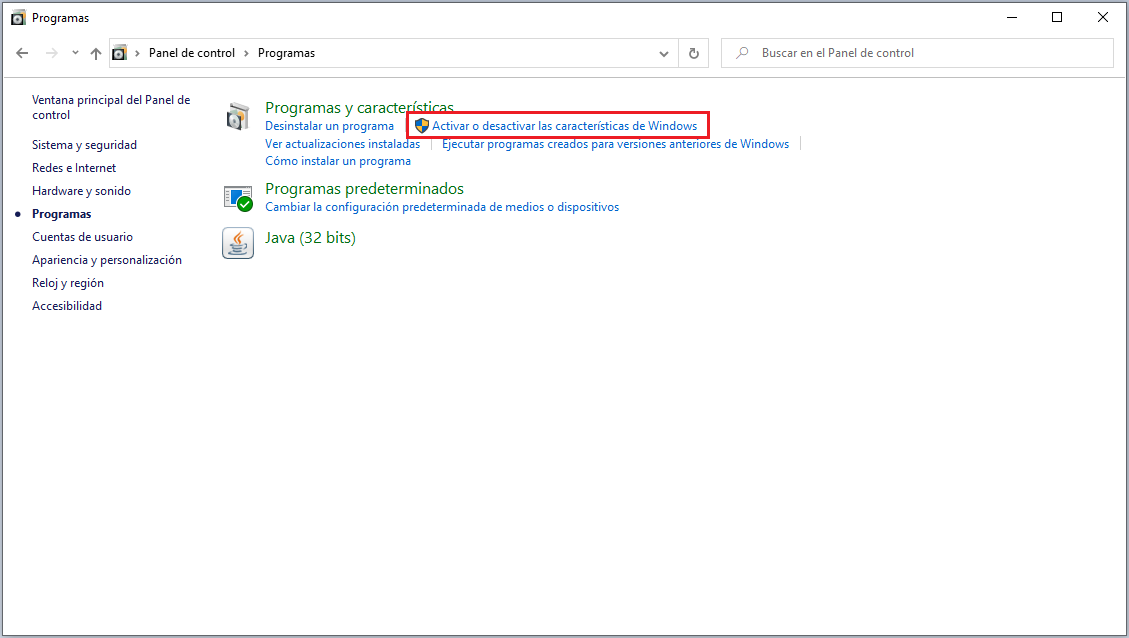Click the shield icon beside Activar o desactivar

[421, 126]
